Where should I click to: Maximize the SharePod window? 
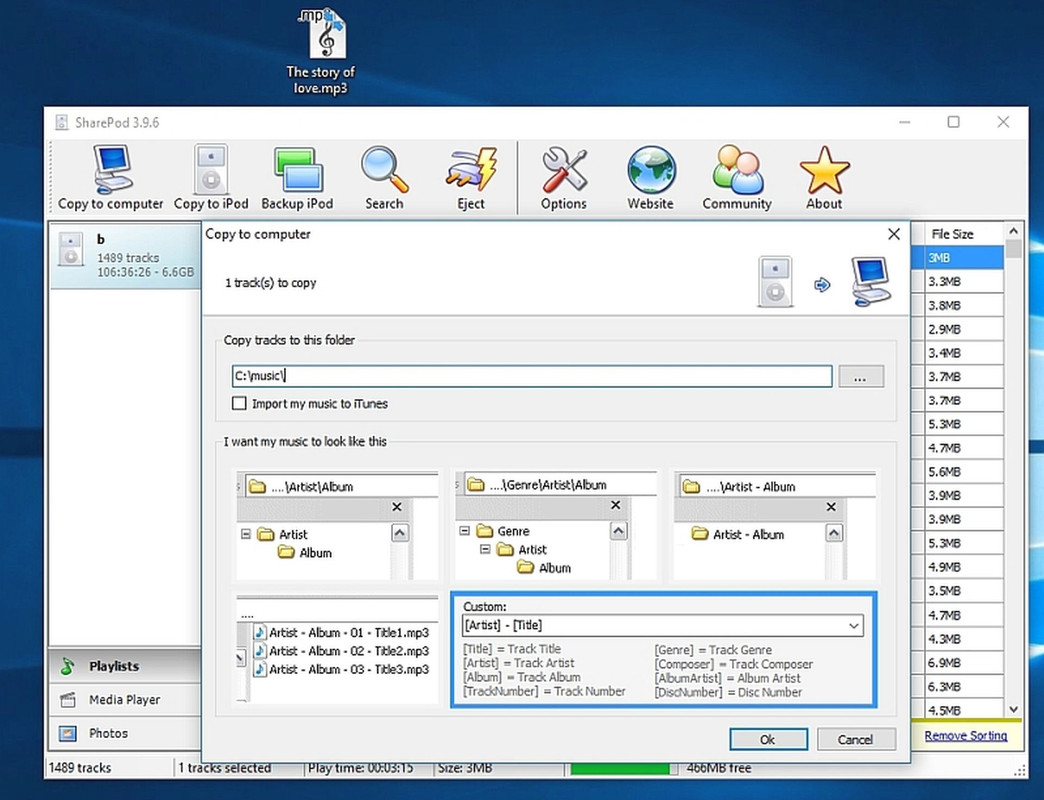pos(953,122)
